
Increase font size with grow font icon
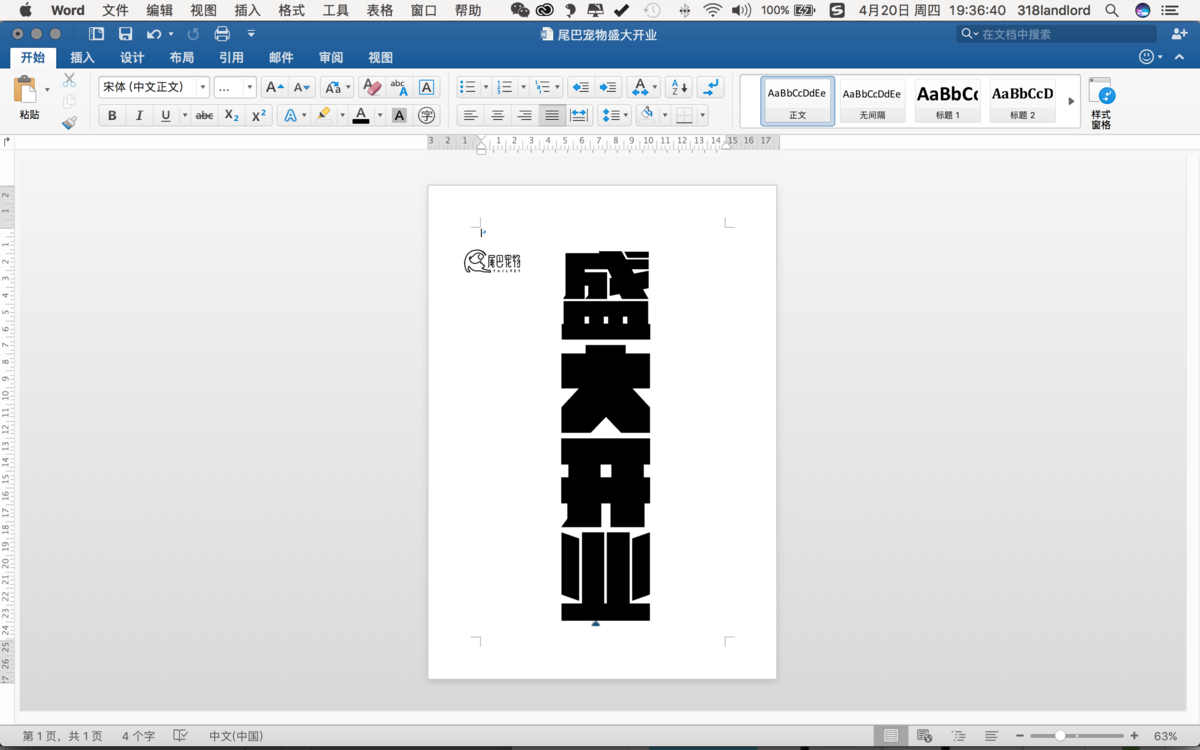pyautogui.click(x=274, y=88)
